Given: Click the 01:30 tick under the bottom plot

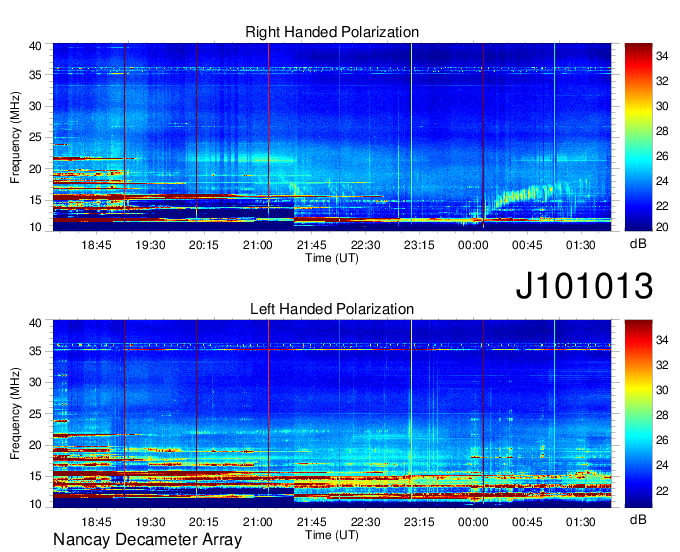Looking at the screenshot, I should [x=581, y=522].
